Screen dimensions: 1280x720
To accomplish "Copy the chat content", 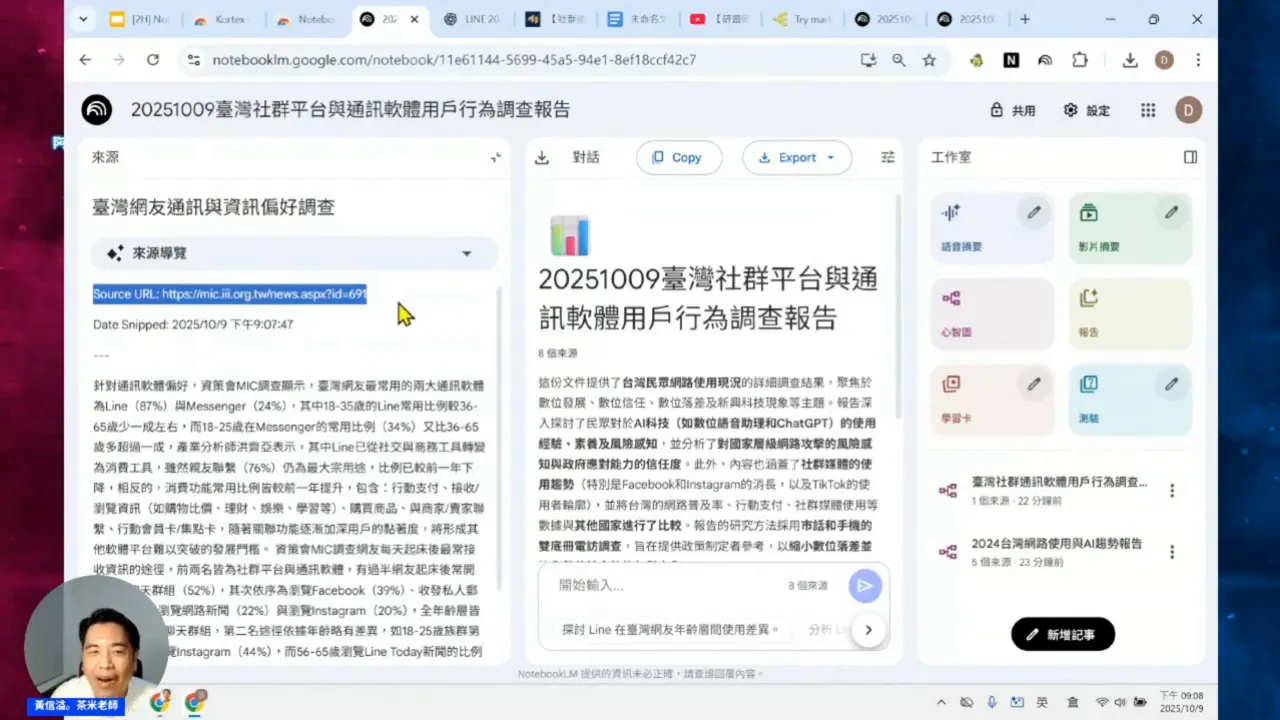I will [678, 157].
